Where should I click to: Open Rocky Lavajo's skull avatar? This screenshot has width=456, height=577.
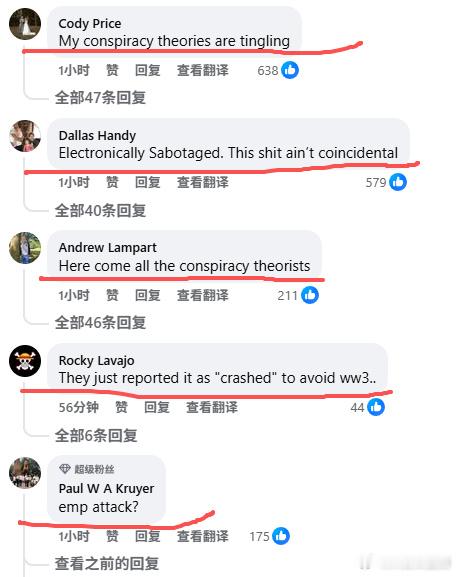coord(25,361)
